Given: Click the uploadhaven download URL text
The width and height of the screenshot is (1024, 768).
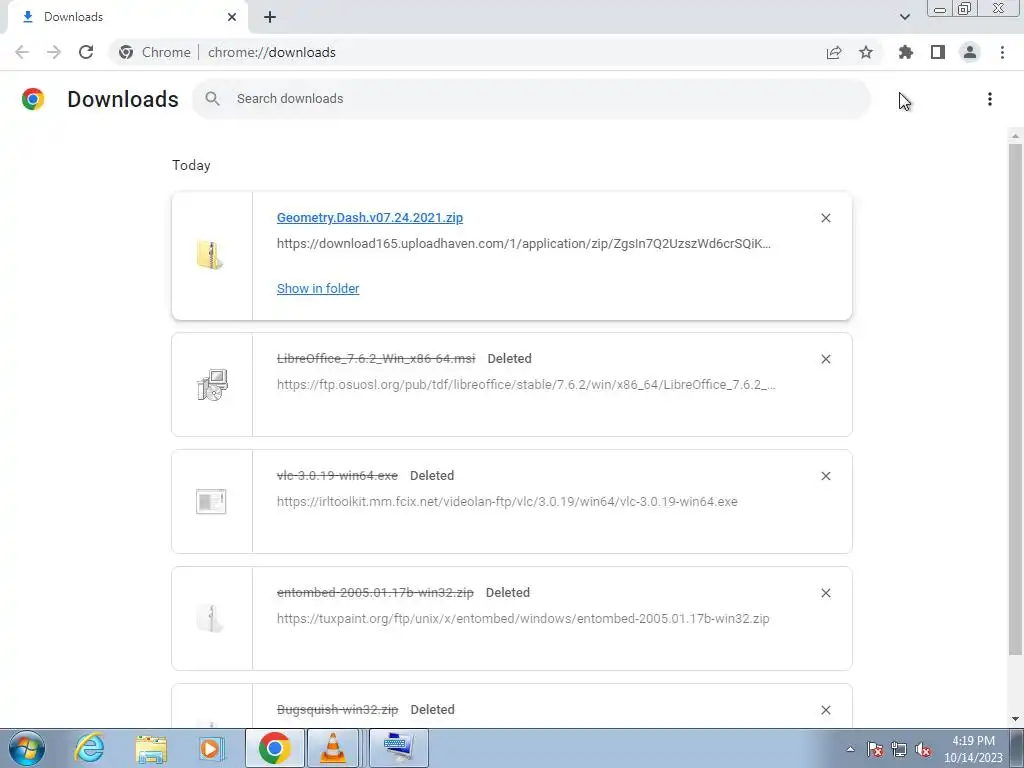Looking at the screenshot, I should 524,244.
